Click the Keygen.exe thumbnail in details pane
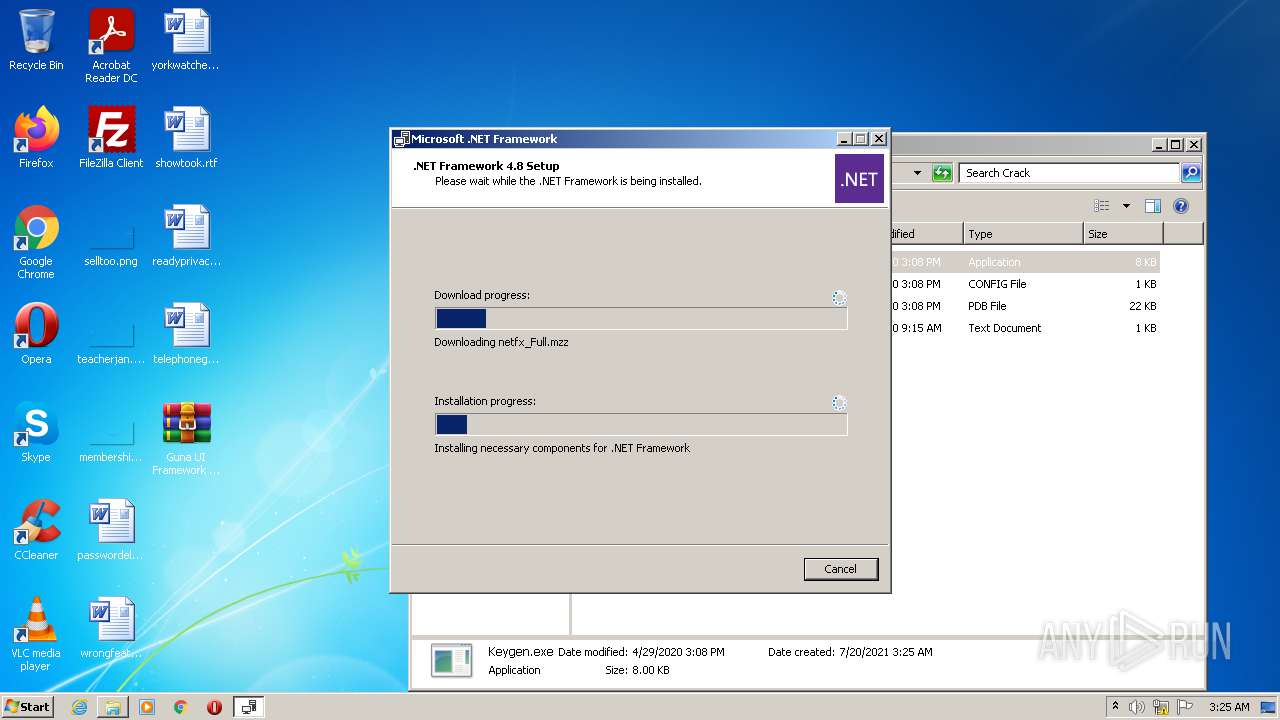The image size is (1280, 720). coord(451,660)
